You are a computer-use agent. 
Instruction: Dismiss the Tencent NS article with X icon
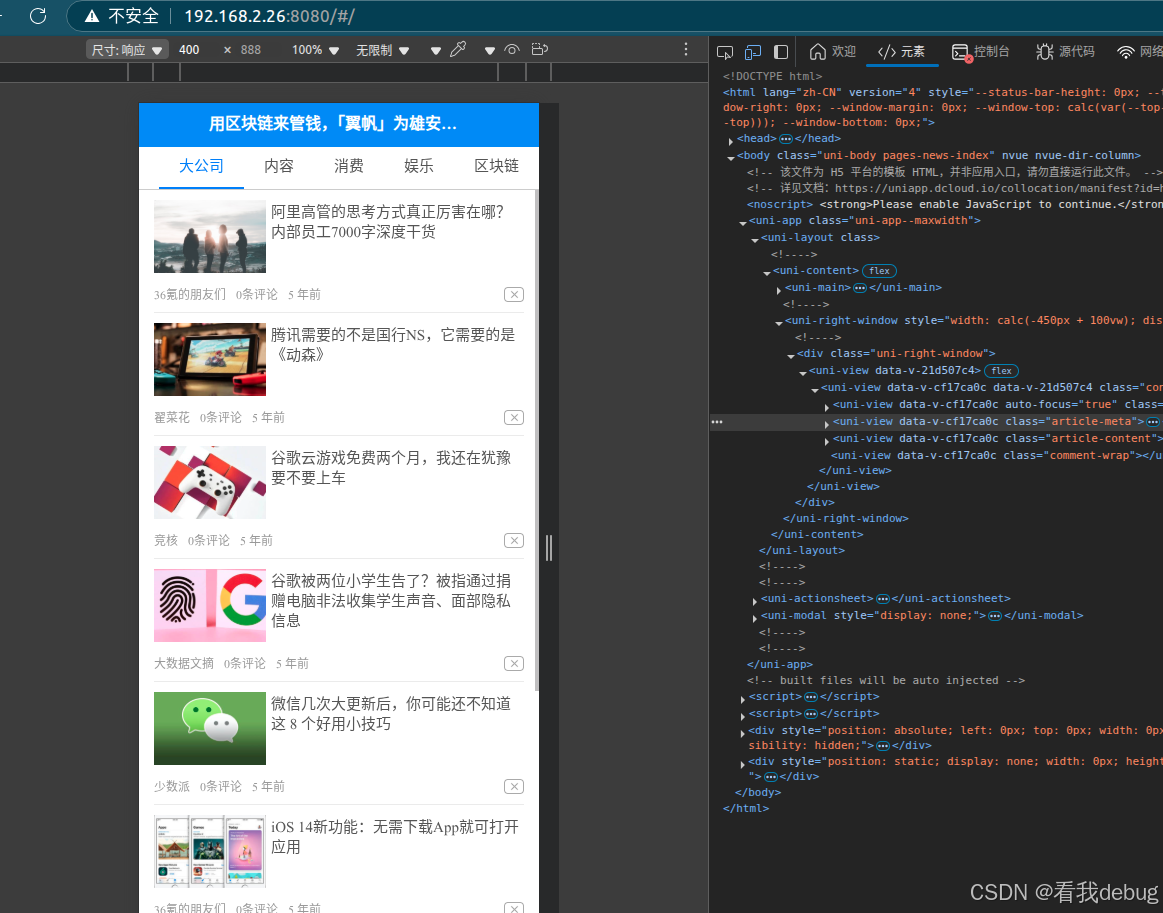point(514,418)
